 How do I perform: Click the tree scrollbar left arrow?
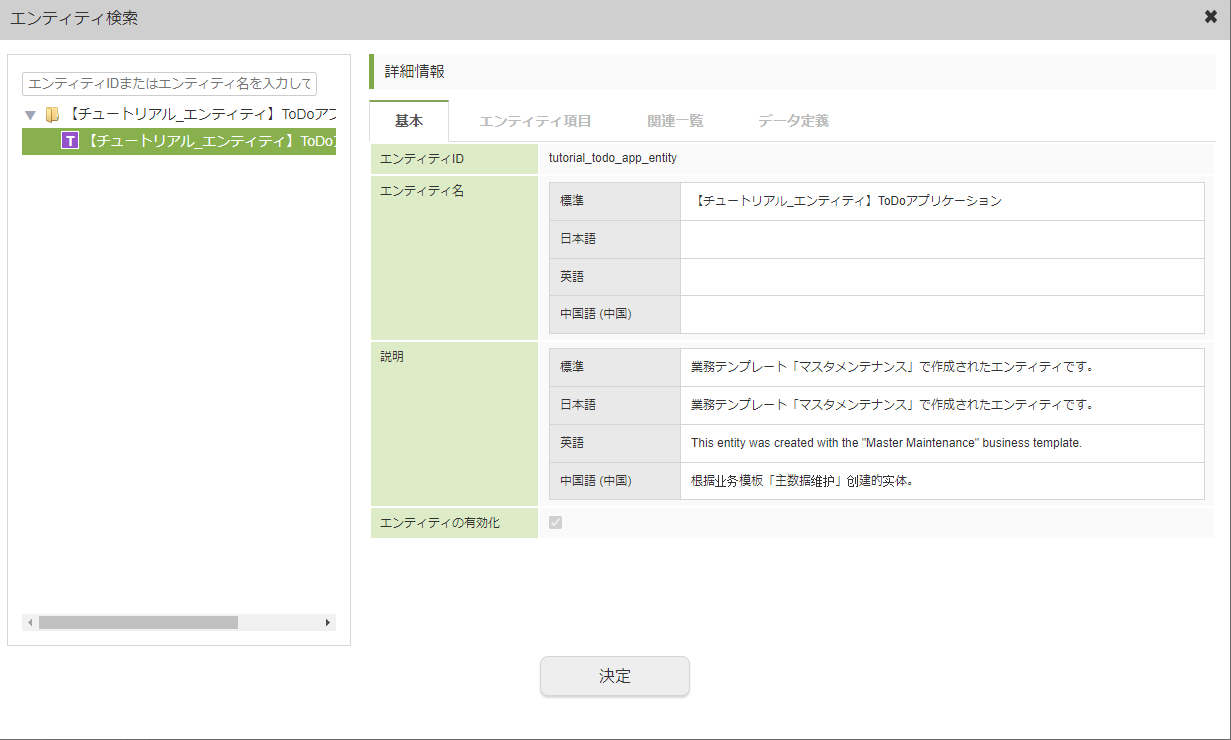(x=30, y=622)
